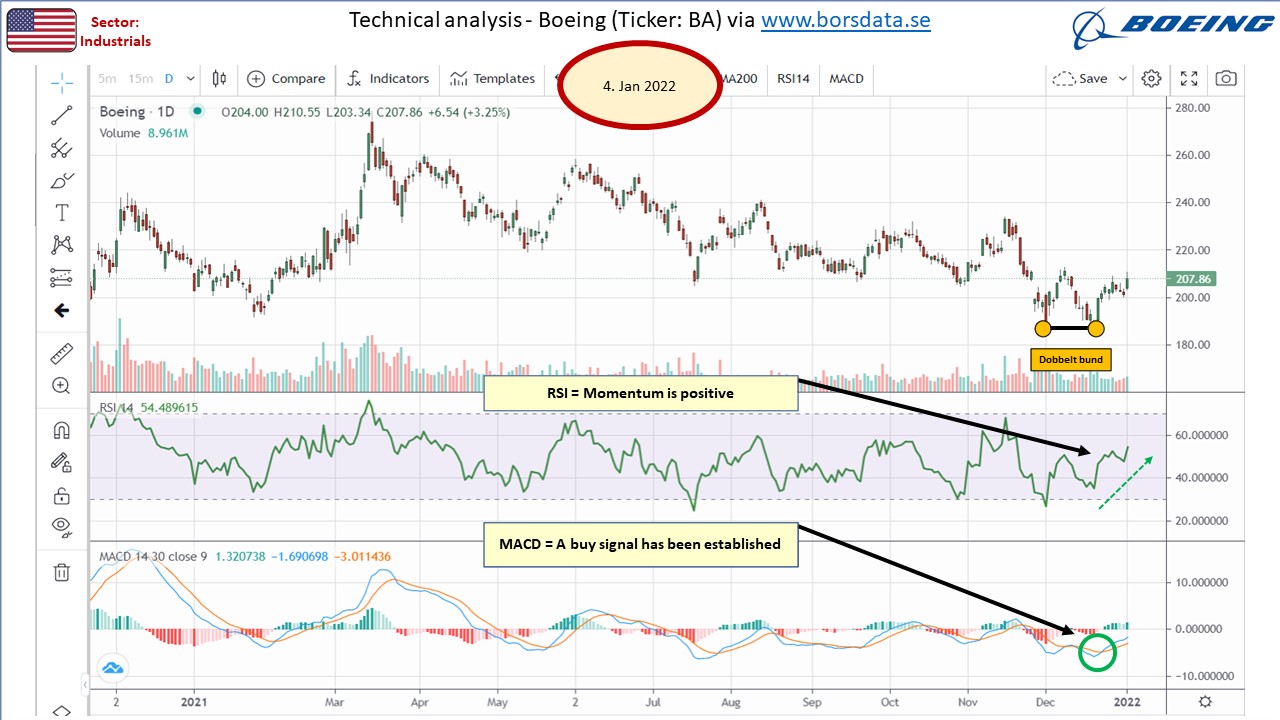The width and height of the screenshot is (1280, 720).
Task: Select the chart patterns tool
Action: pos(61,245)
